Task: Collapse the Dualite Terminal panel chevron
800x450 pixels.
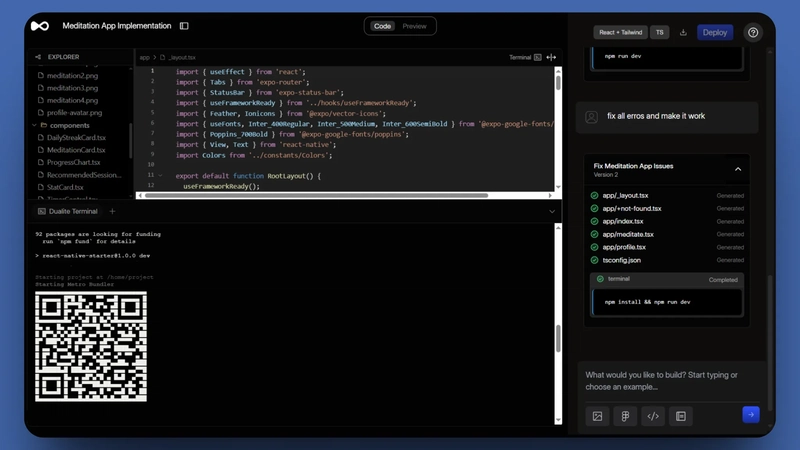Action: coord(552,211)
